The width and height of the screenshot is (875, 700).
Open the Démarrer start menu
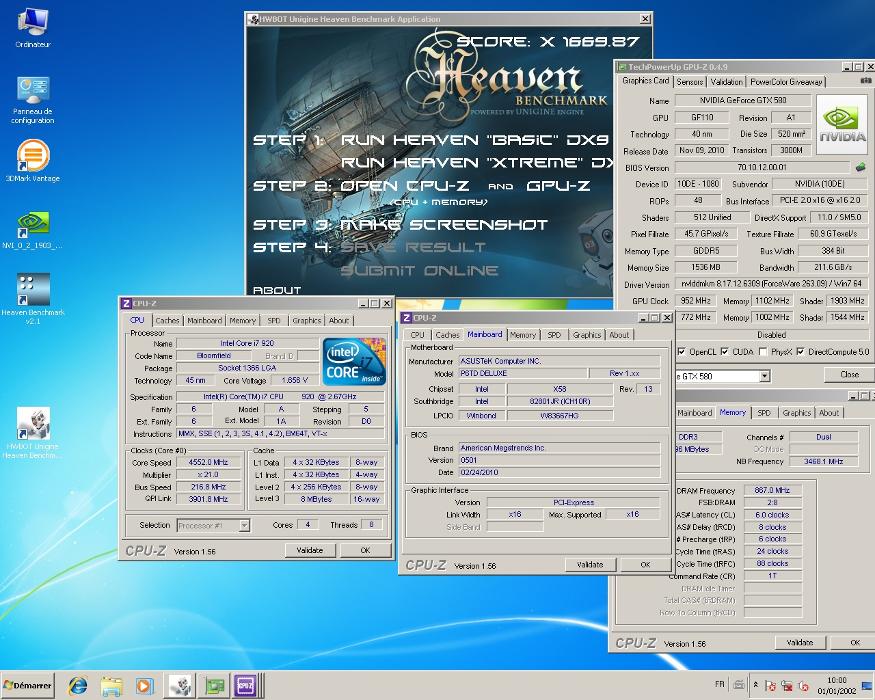[28, 685]
